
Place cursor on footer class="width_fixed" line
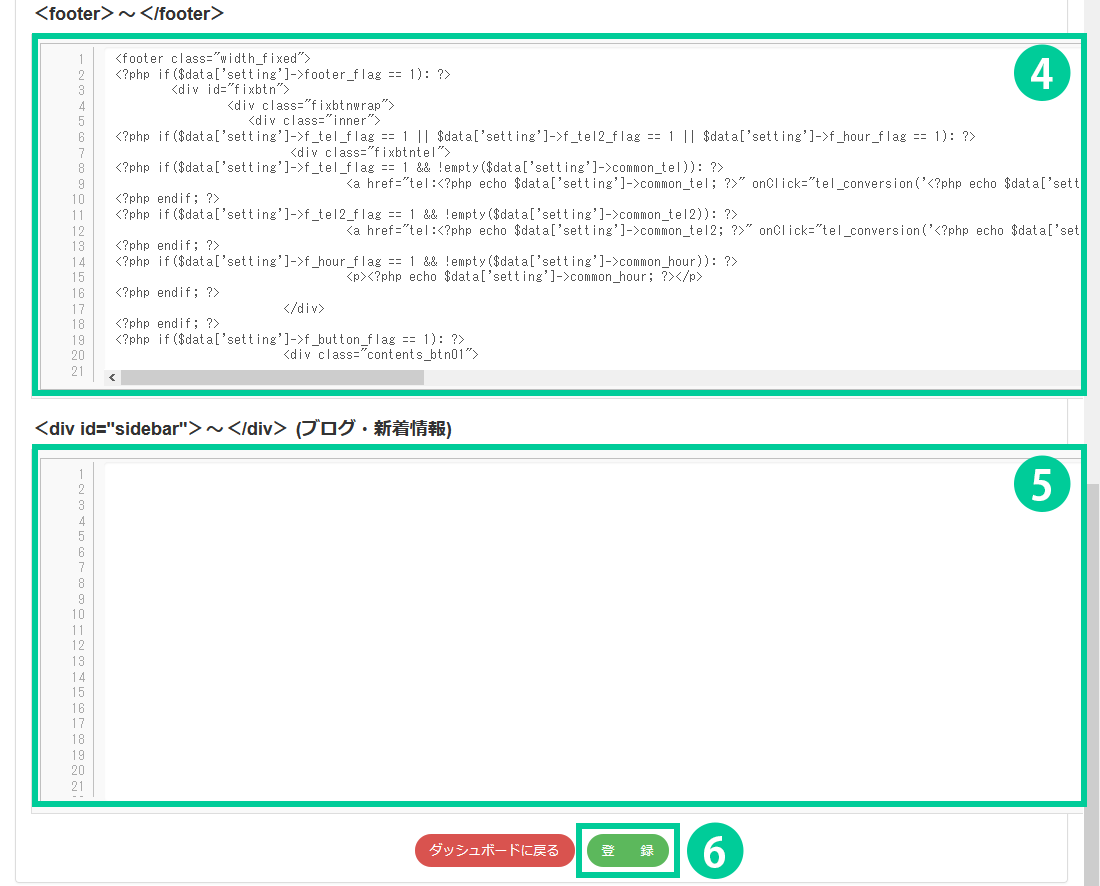click(x=213, y=59)
